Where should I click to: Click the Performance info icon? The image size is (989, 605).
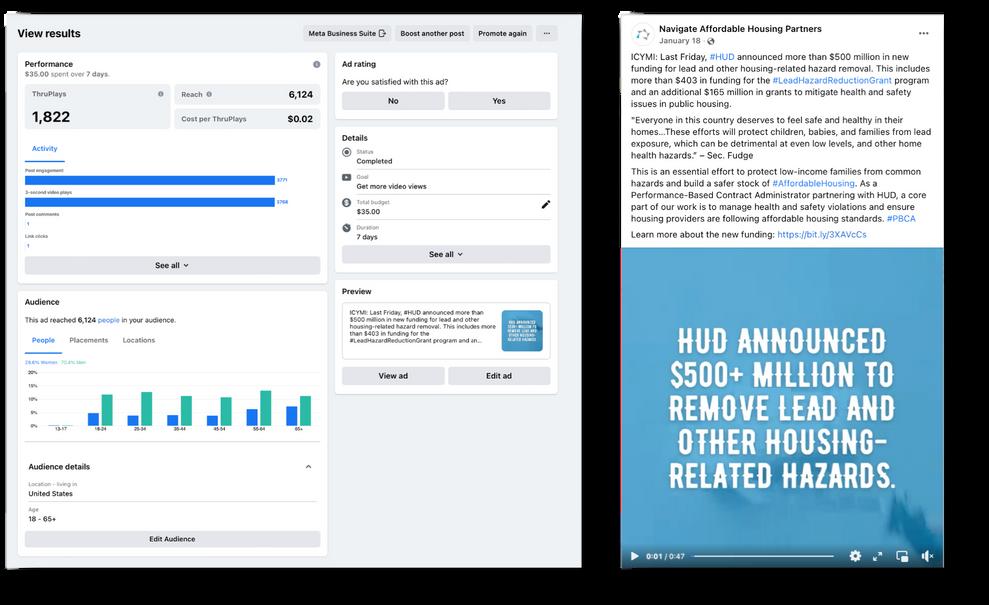click(317, 64)
